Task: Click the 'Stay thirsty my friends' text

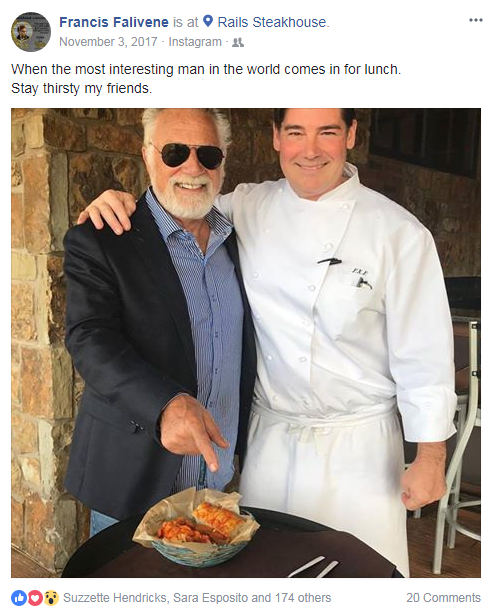Action: click(x=81, y=88)
